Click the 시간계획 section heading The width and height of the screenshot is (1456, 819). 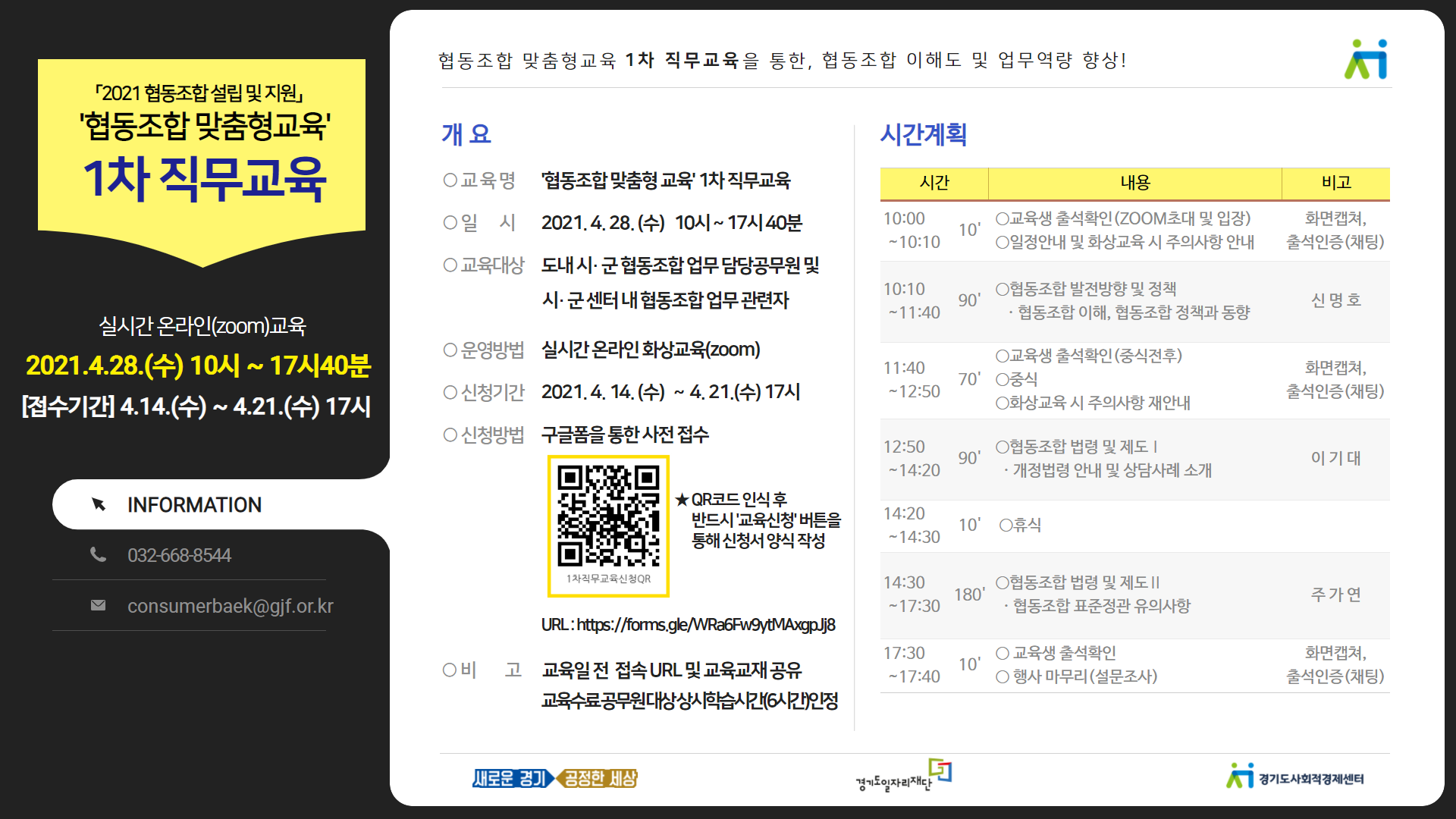click(924, 134)
